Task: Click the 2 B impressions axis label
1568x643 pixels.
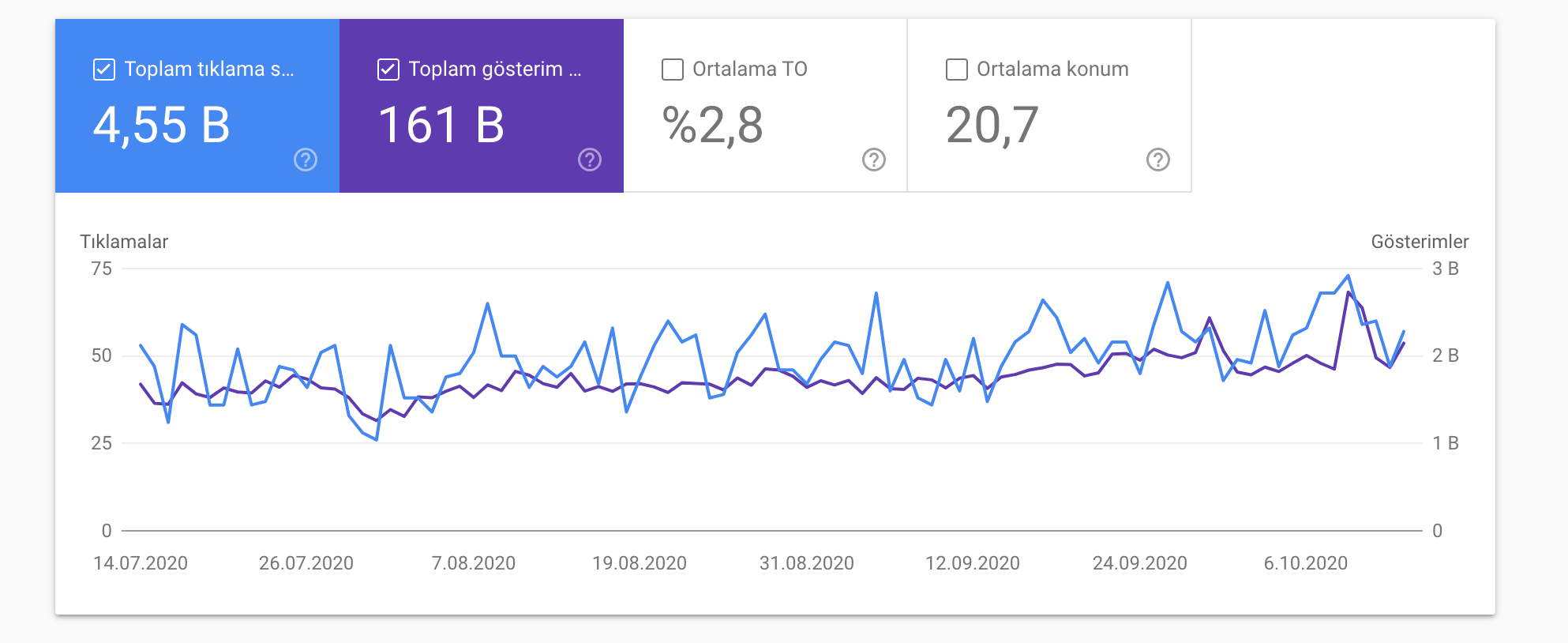Action: 1446,355
